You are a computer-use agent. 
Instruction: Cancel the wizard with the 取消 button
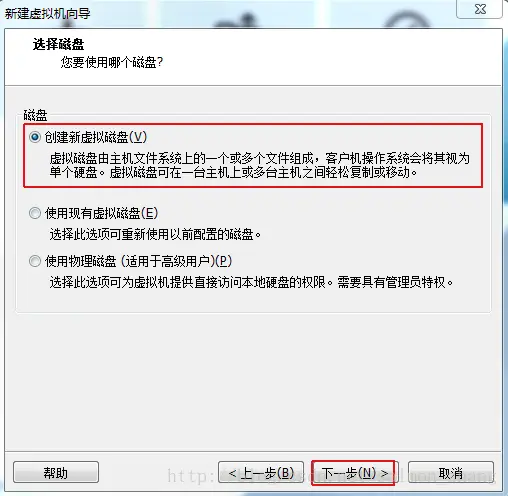[451, 472]
